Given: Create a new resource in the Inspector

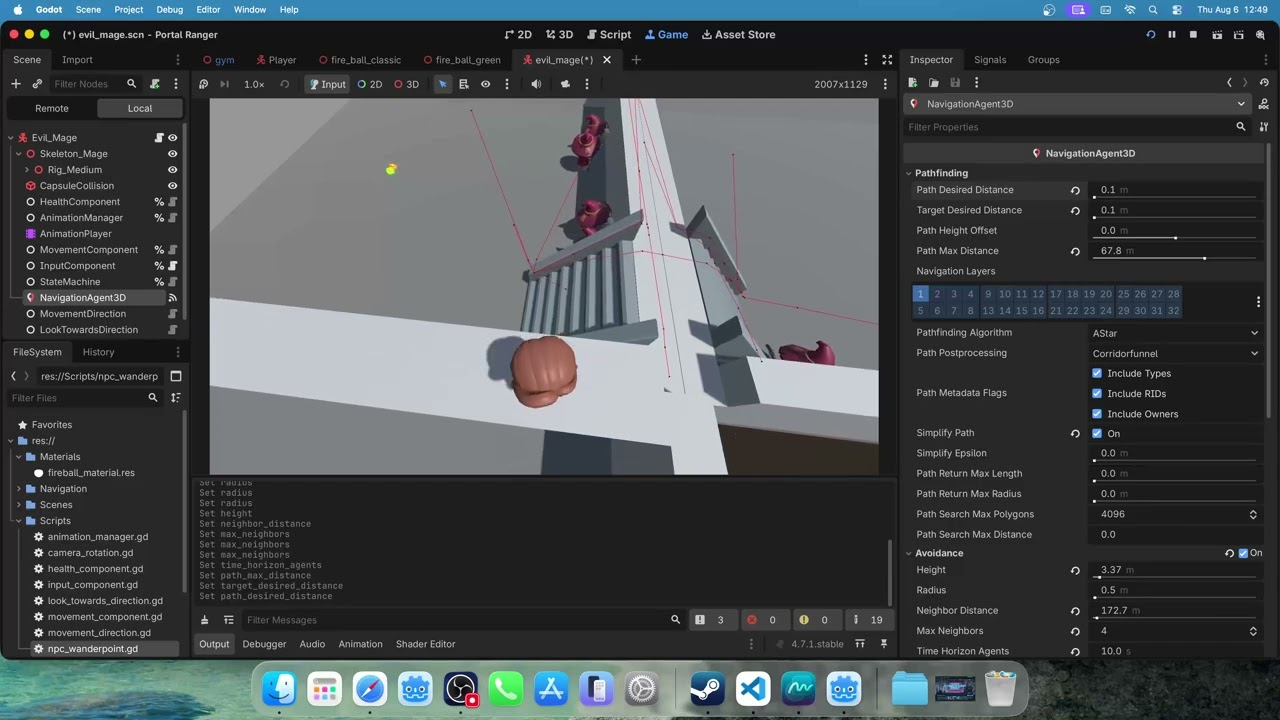Looking at the screenshot, I should pos(912,83).
